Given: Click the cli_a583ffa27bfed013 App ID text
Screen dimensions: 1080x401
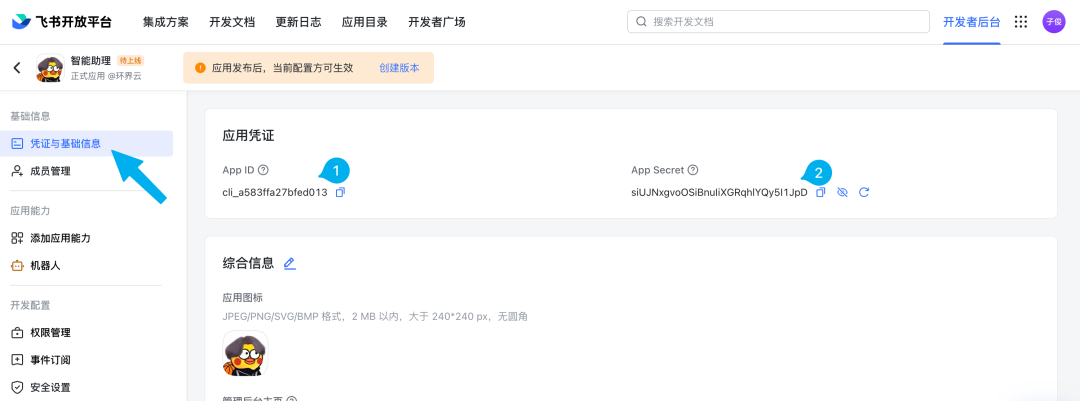Looking at the screenshot, I should point(275,193).
